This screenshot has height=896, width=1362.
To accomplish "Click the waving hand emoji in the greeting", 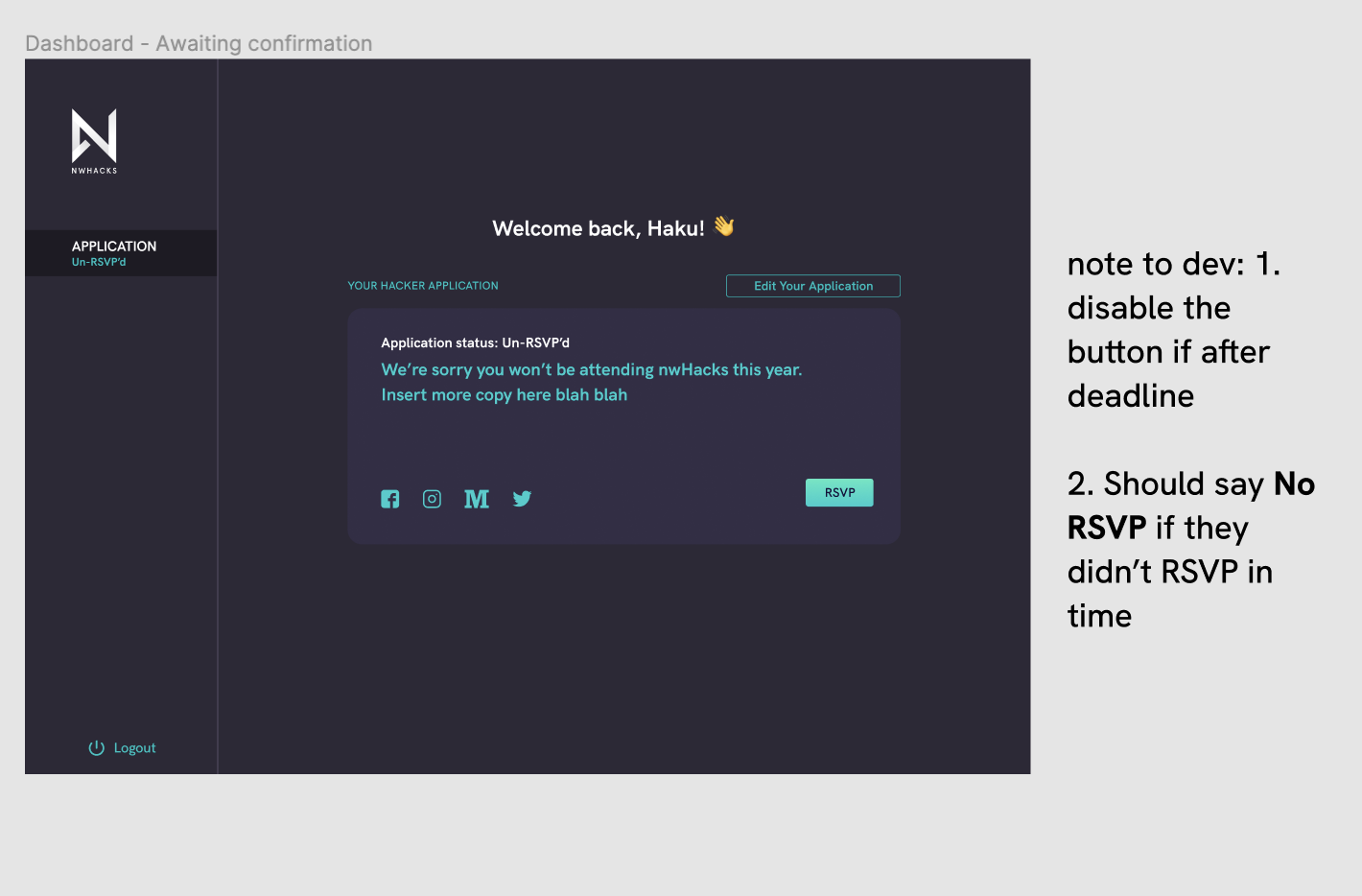I will pos(724,226).
